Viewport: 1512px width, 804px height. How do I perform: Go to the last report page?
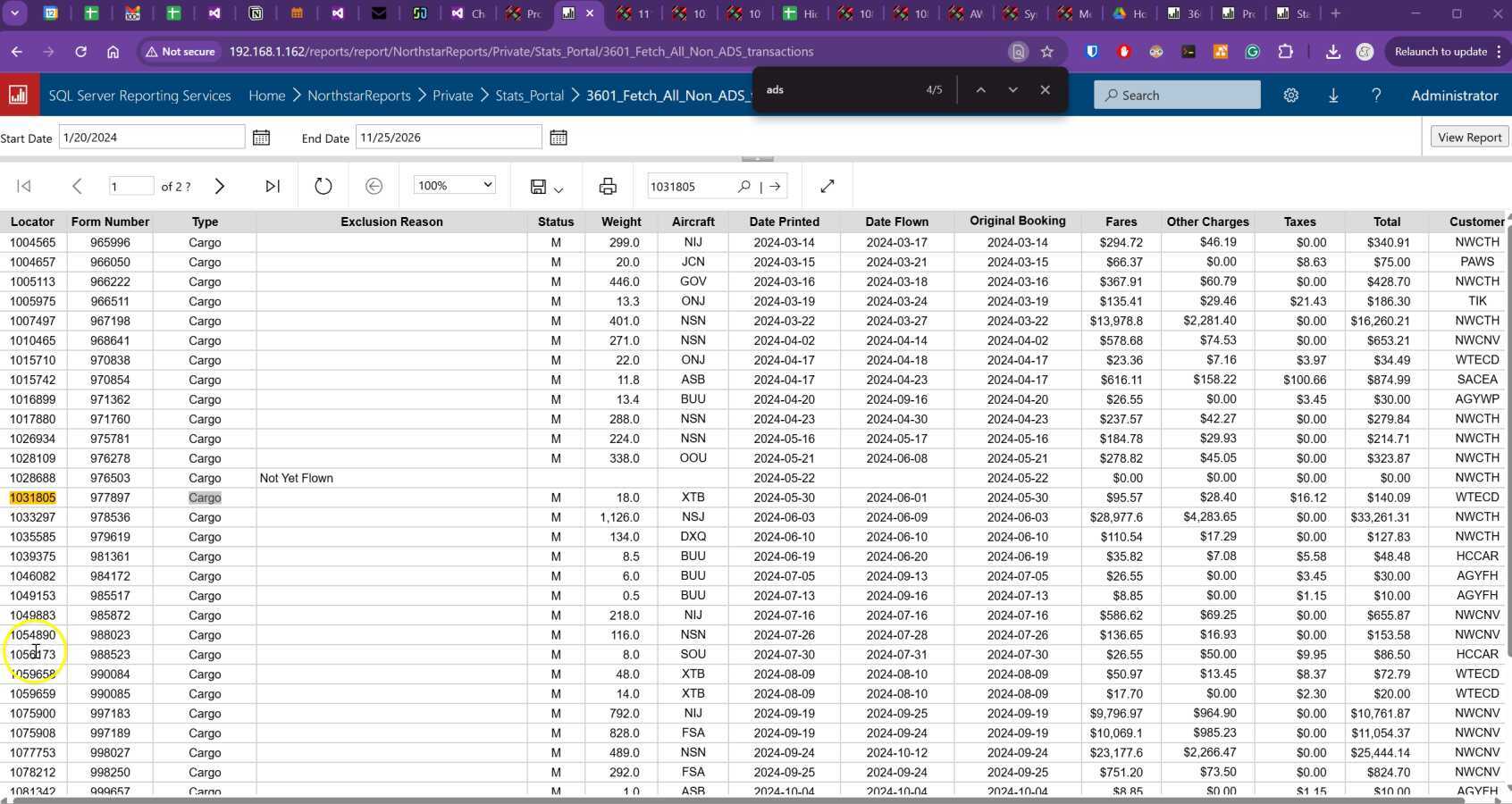click(x=273, y=186)
